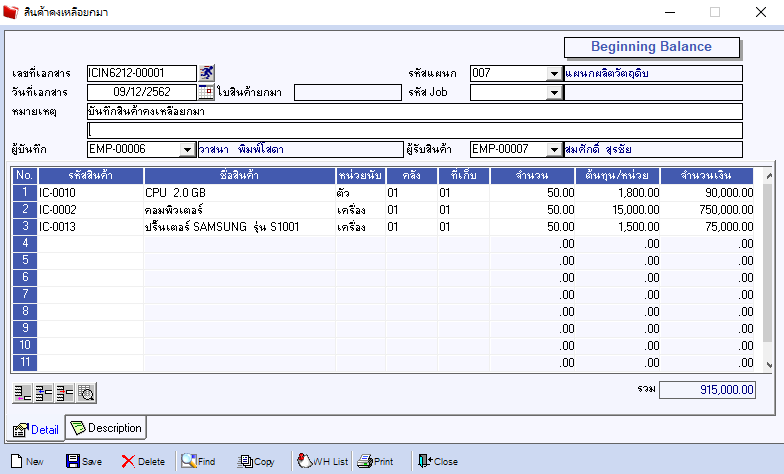Click the SAMSUNG S1001 printer name cell
784x474 pixels.
240,226
